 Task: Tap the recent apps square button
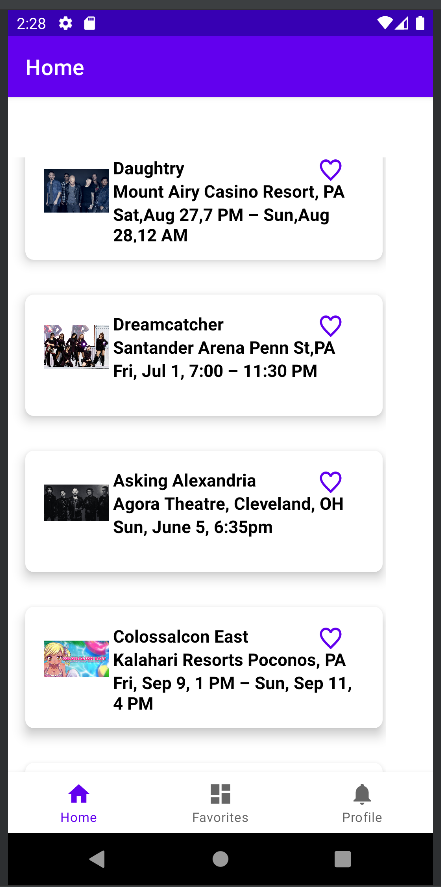pyautogui.click(x=343, y=859)
